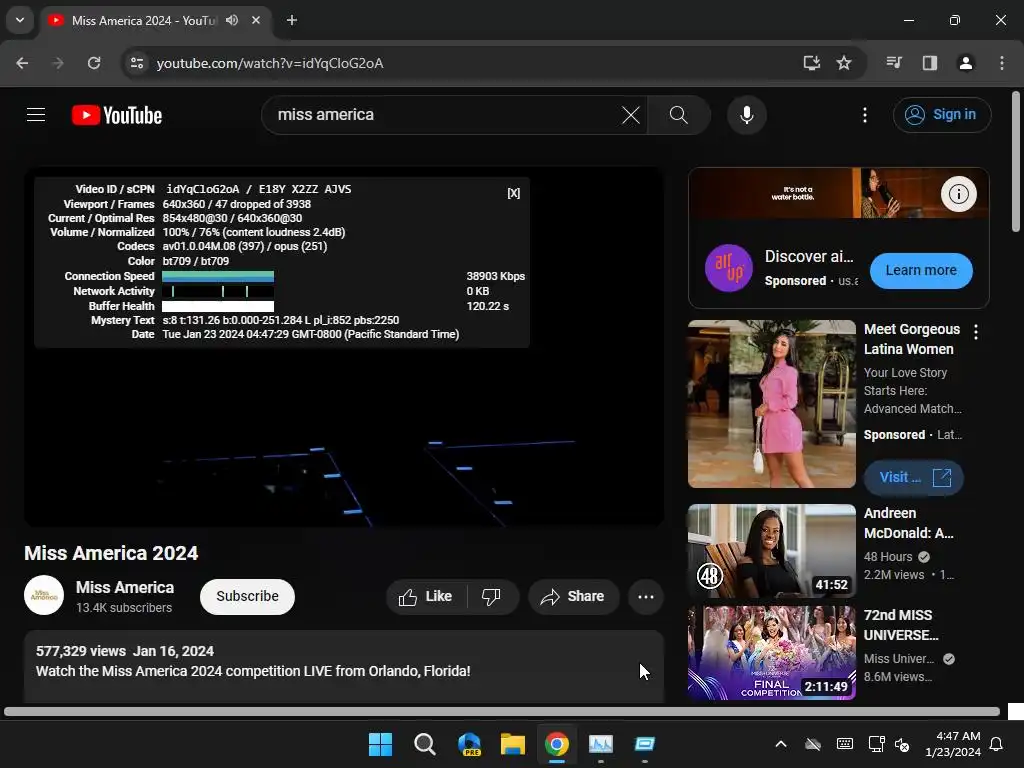Open YouTube settings three-dot menu
The height and width of the screenshot is (768, 1024).
(865, 115)
